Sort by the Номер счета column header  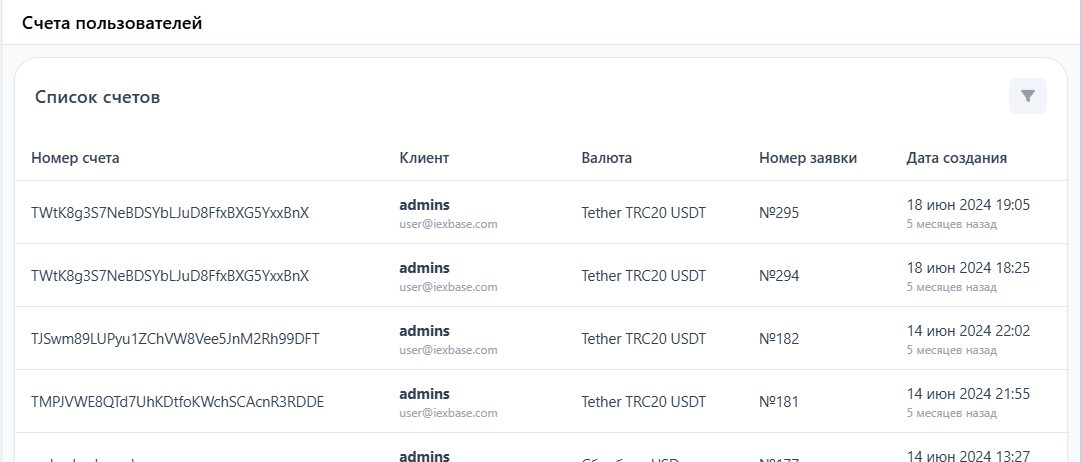coord(75,158)
